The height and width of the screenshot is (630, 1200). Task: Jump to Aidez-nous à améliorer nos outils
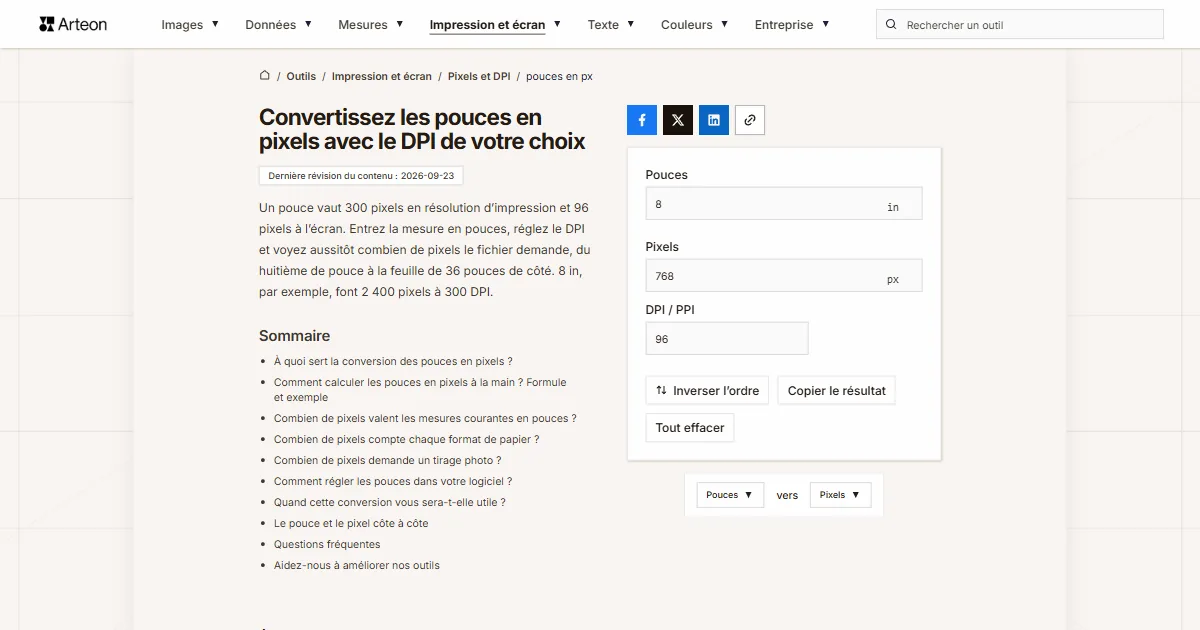(x=357, y=565)
